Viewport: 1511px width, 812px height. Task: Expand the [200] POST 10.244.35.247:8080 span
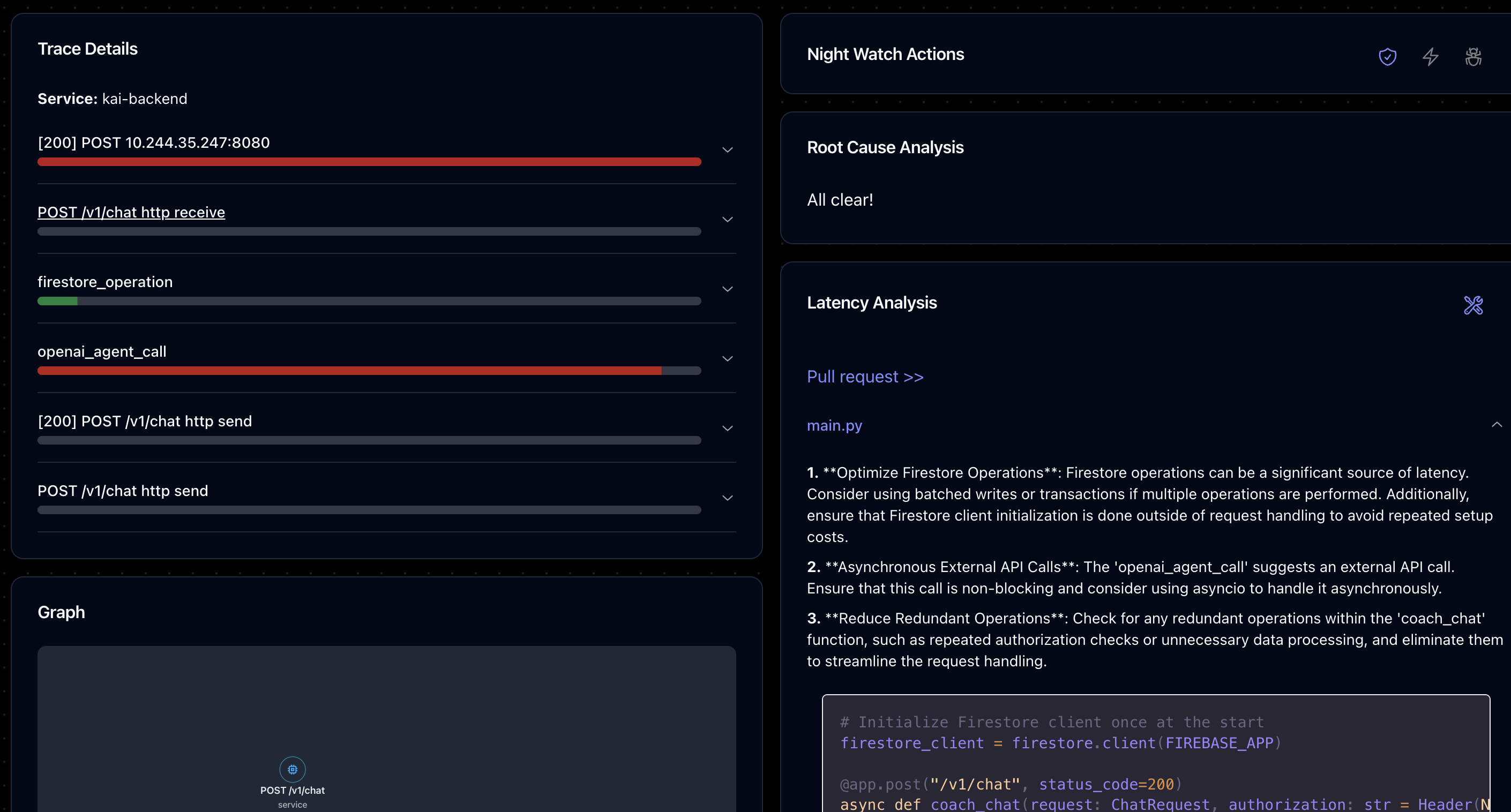(727, 150)
